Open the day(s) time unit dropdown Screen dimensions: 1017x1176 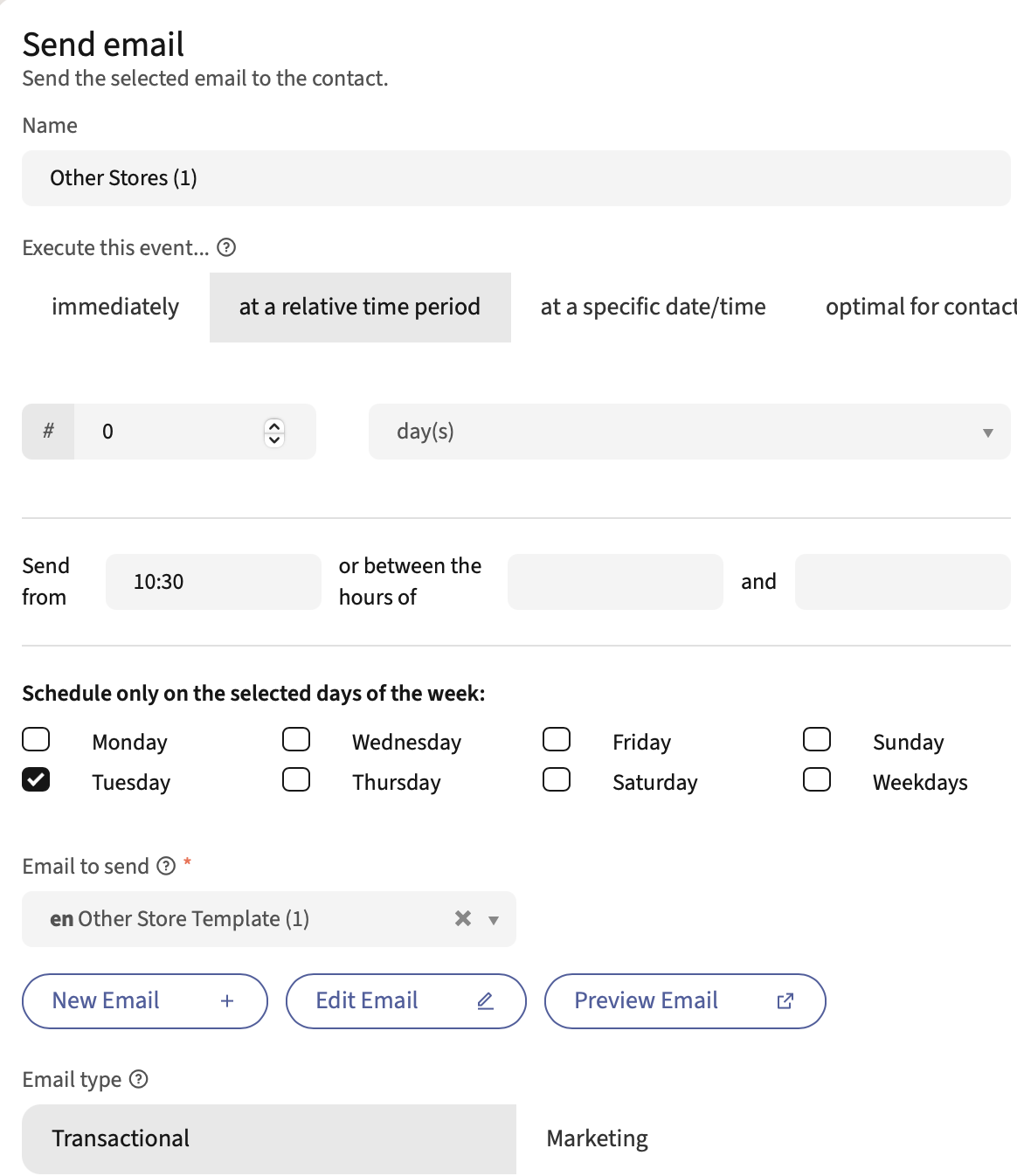click(x=688, y=432)
